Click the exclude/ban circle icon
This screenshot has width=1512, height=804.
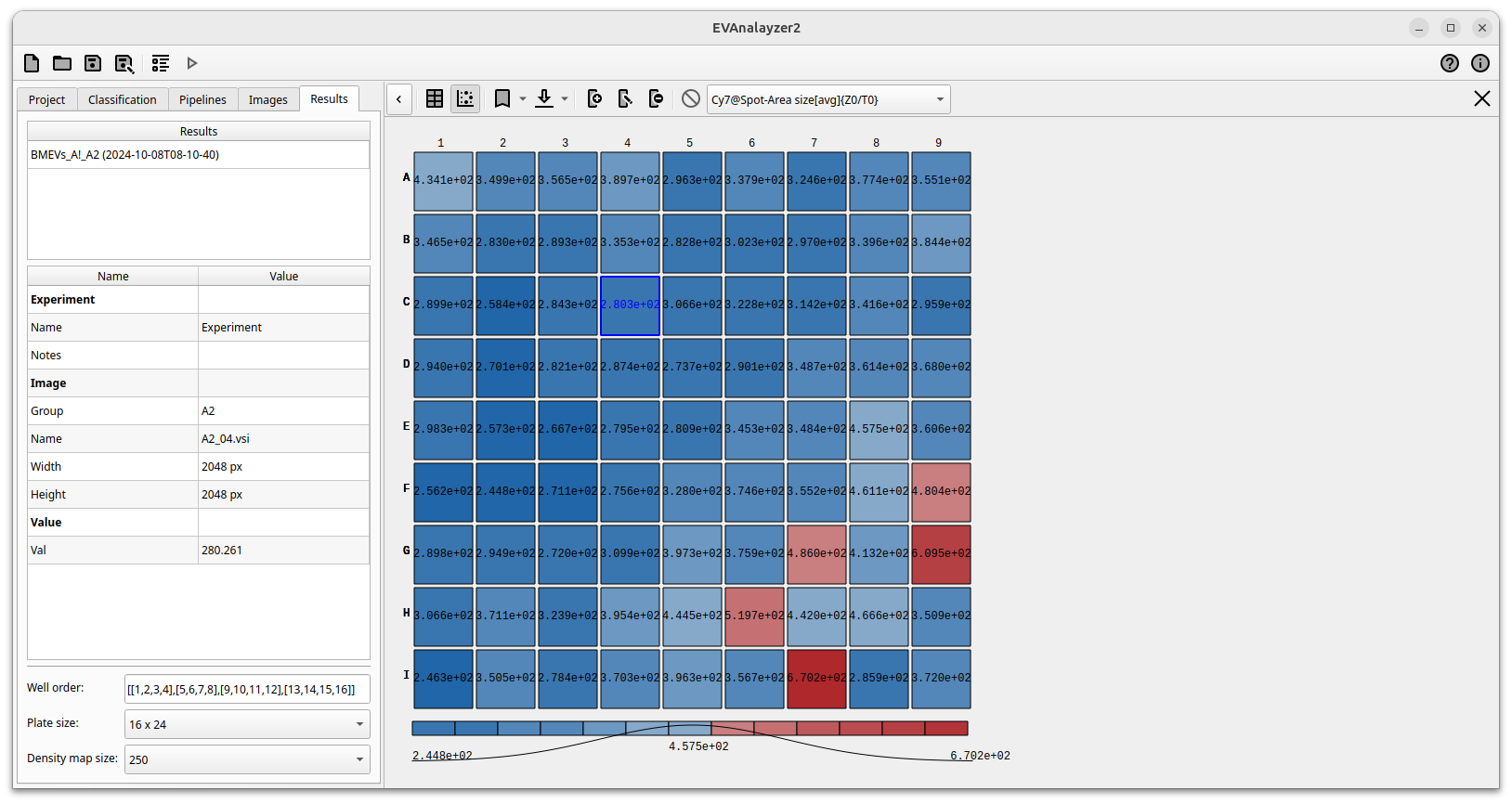(x=690, y=98)
